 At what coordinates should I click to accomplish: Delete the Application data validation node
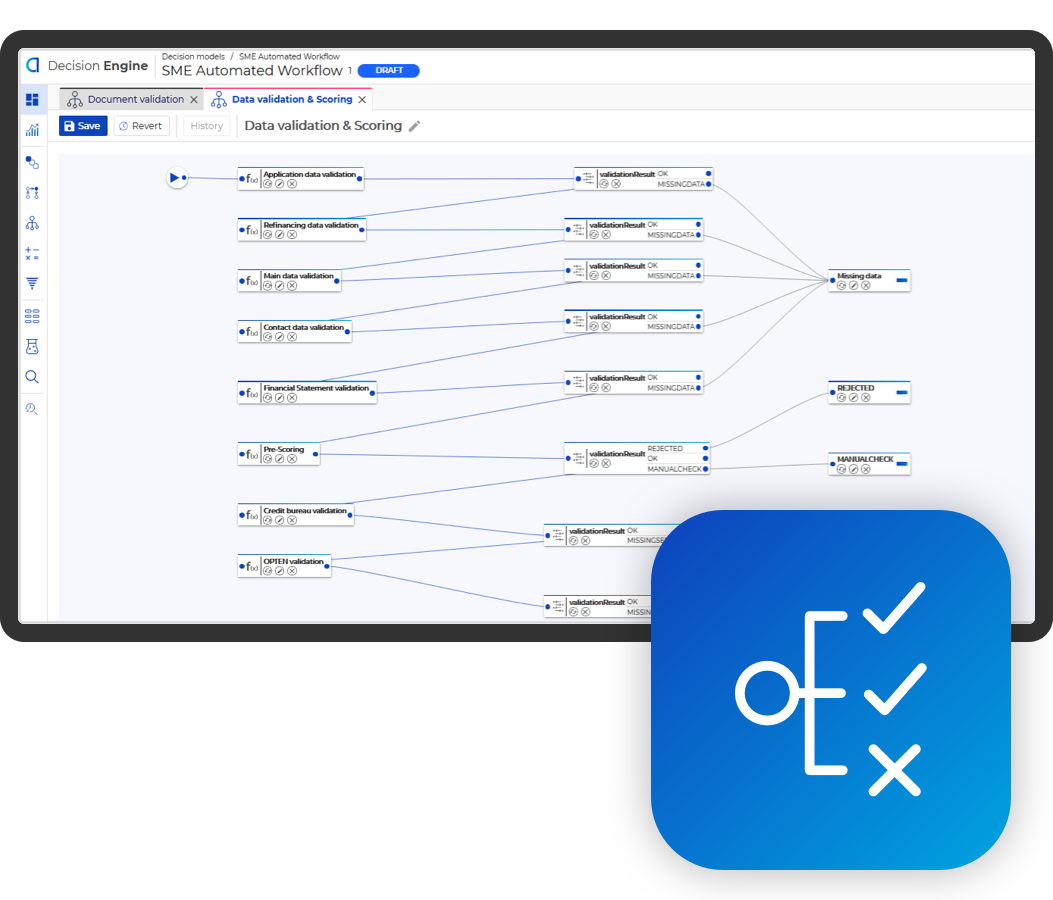pos(292,184)
